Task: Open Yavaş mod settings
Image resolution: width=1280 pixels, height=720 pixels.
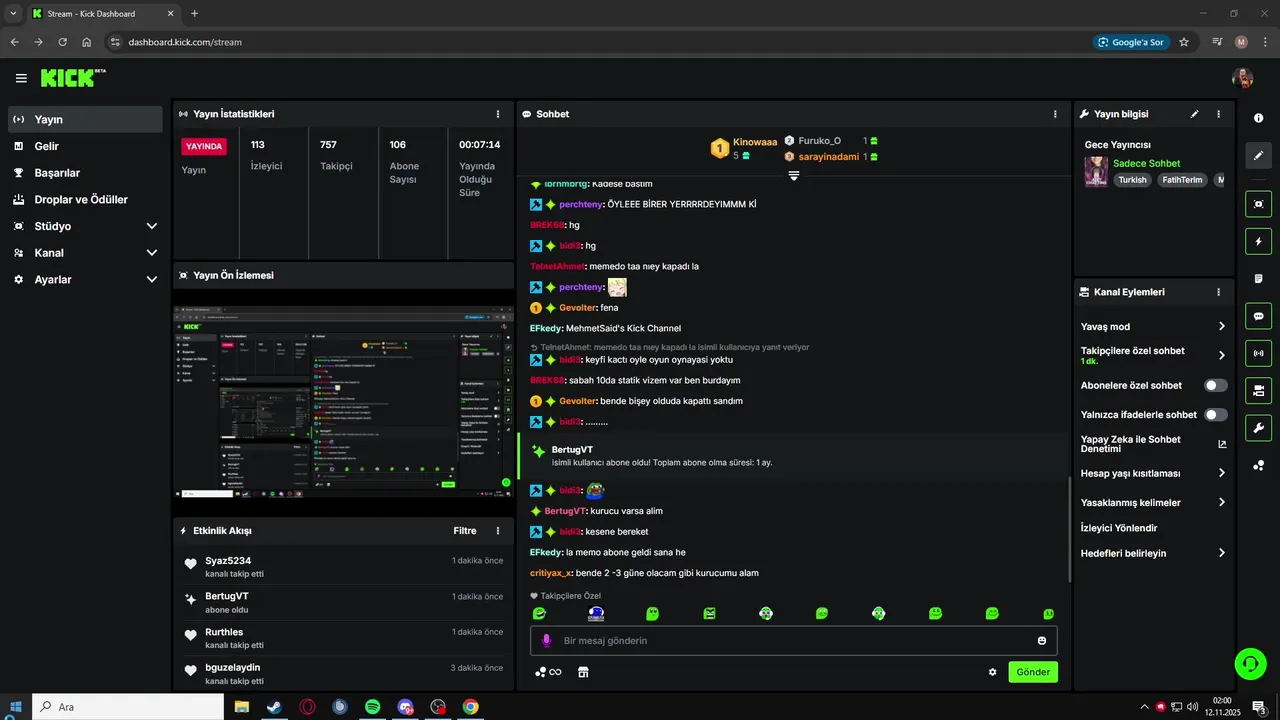Action: (x=1153, y=326)
